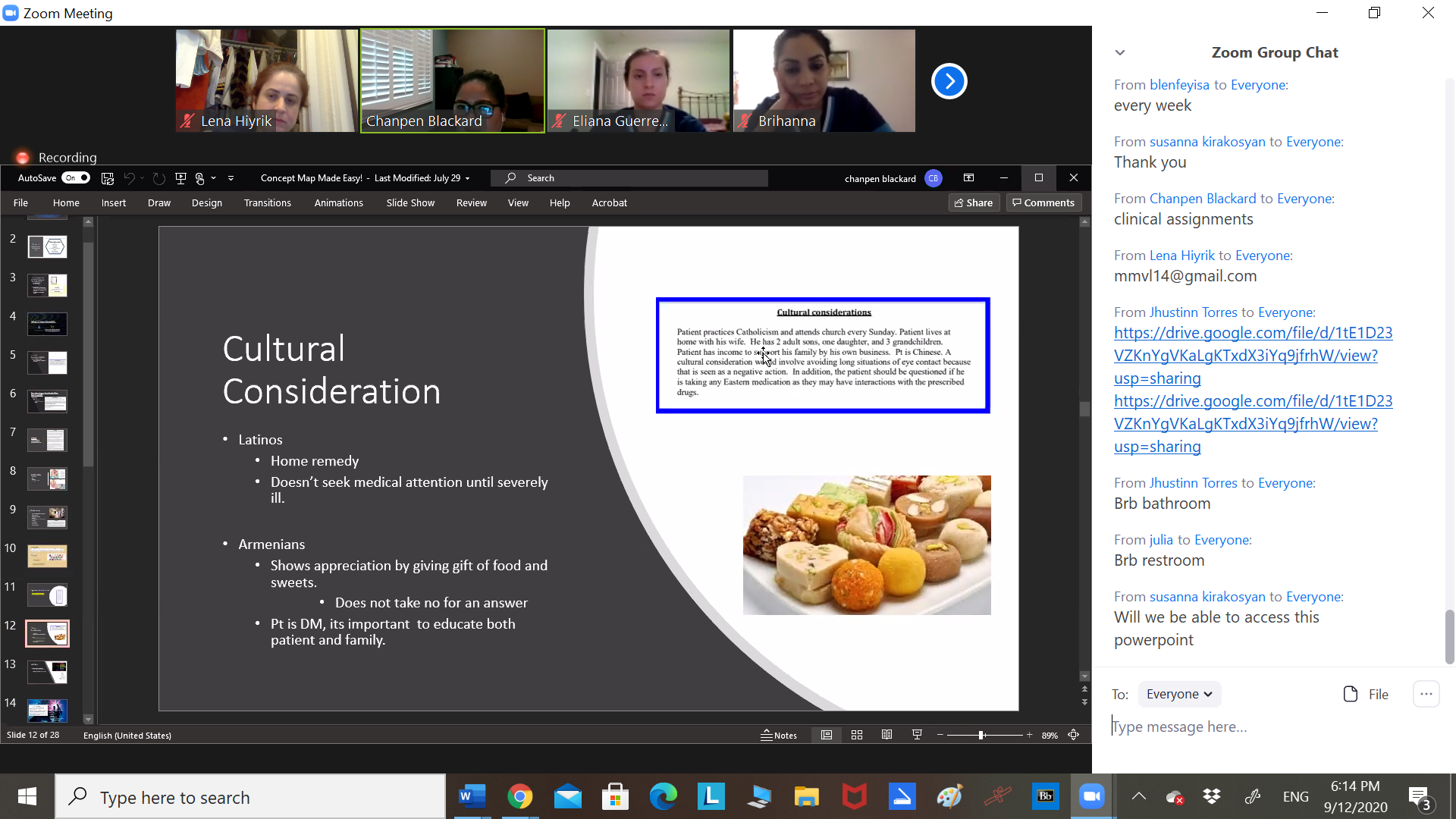Go to the Slide Show tab
The width and height of the screenshot is (1456, 819).
(410, 202)
